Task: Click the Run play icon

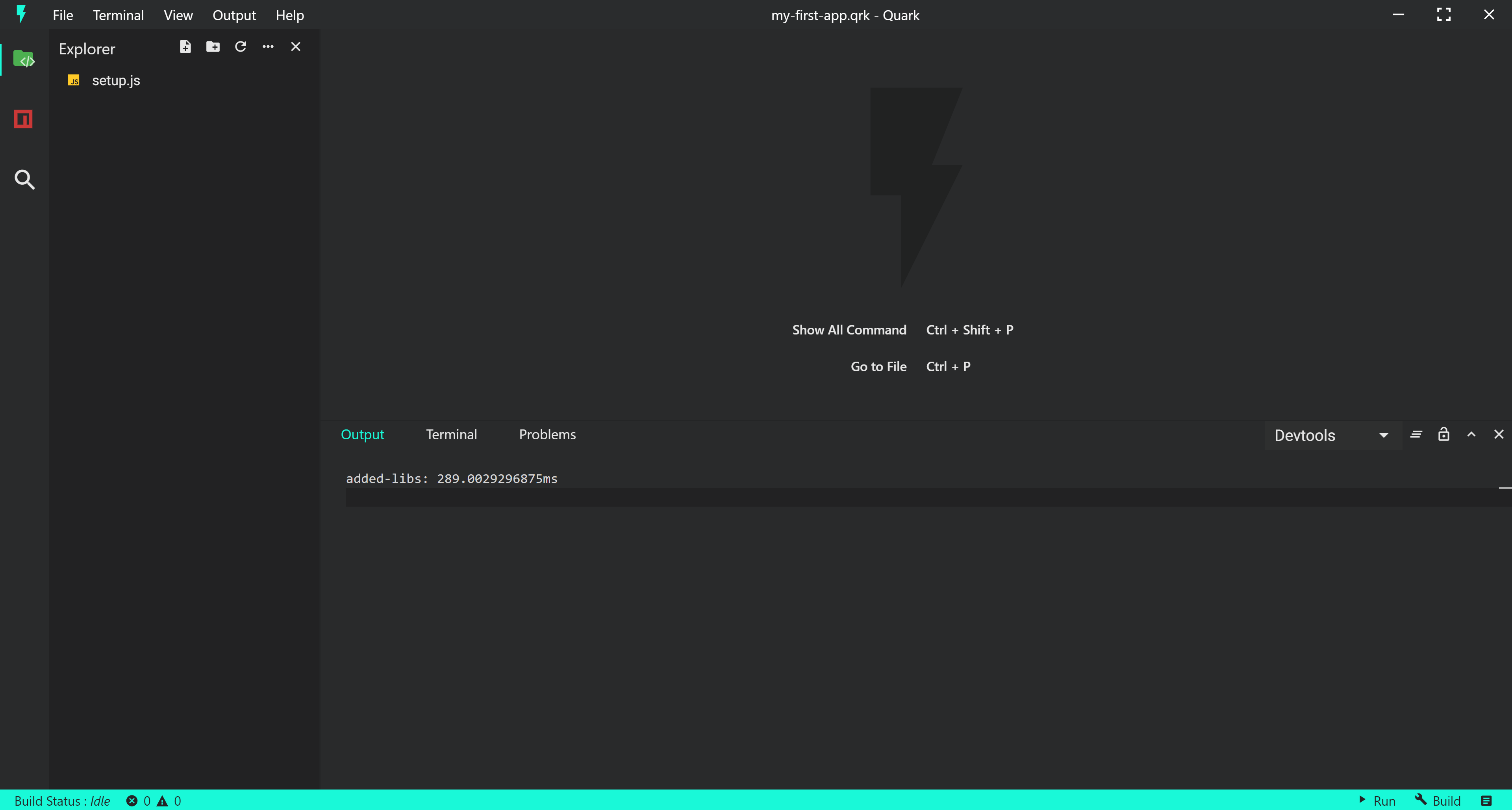Action: (1362, 799)
